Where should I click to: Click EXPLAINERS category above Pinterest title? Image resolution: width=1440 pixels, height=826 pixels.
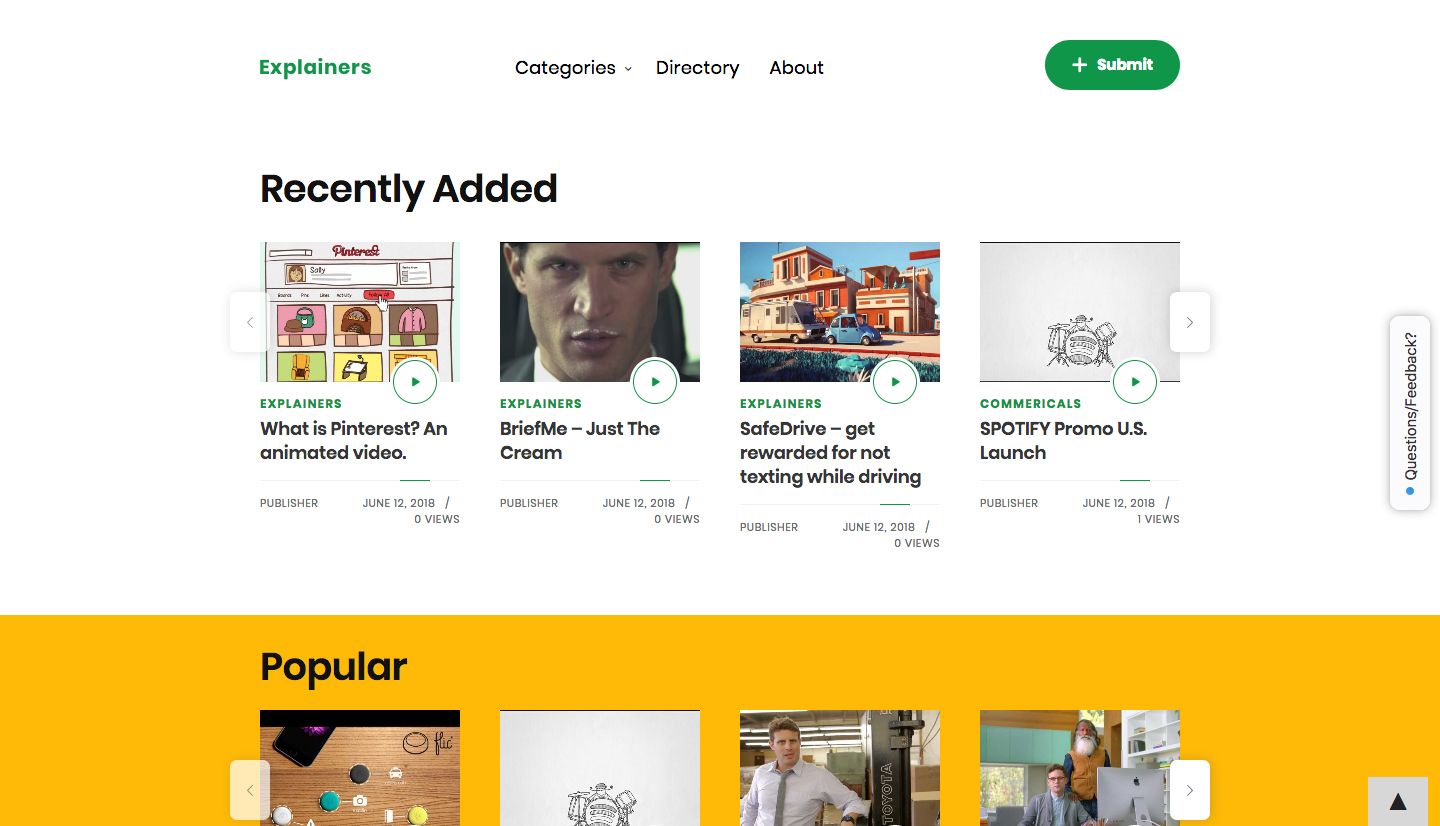pyautogui.click(x=301, y=404)
